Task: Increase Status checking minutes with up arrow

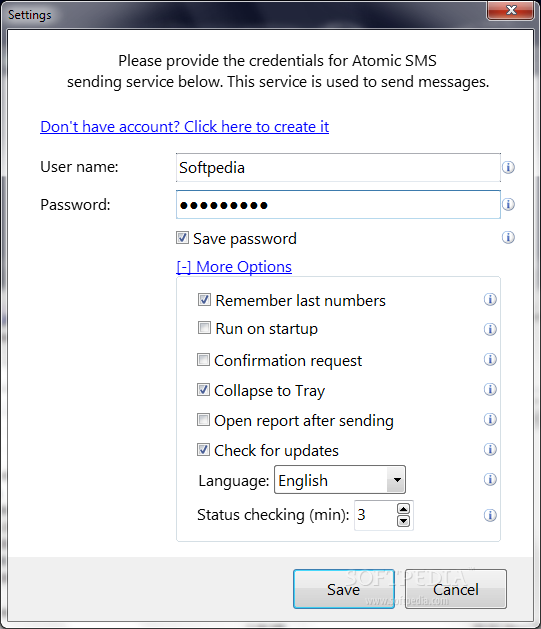Action: point(403,509)
